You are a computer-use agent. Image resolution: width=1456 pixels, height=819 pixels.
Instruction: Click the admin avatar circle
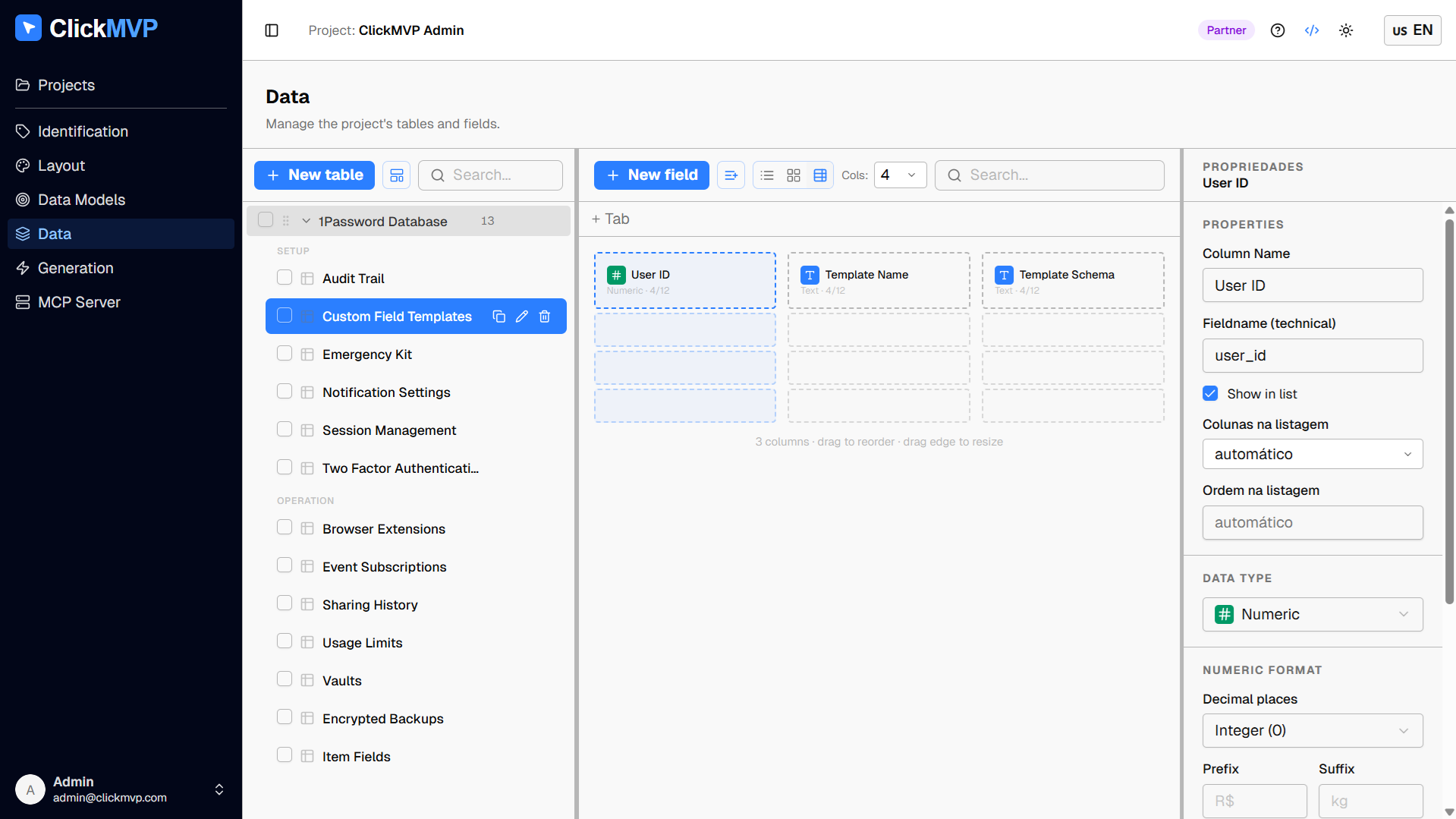[x=30, y=789]
